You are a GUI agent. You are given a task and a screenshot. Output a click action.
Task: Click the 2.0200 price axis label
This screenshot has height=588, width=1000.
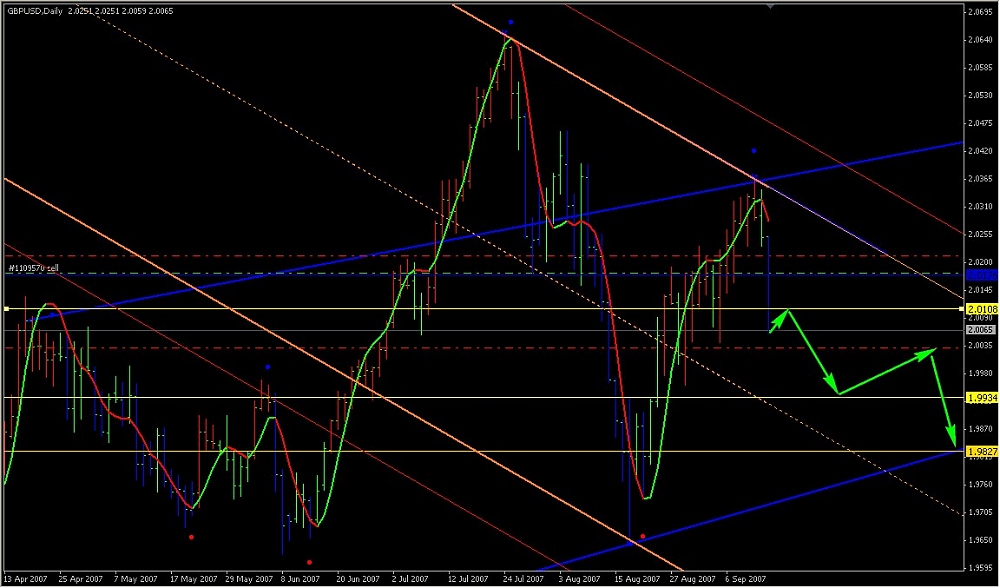pos(982,262)
